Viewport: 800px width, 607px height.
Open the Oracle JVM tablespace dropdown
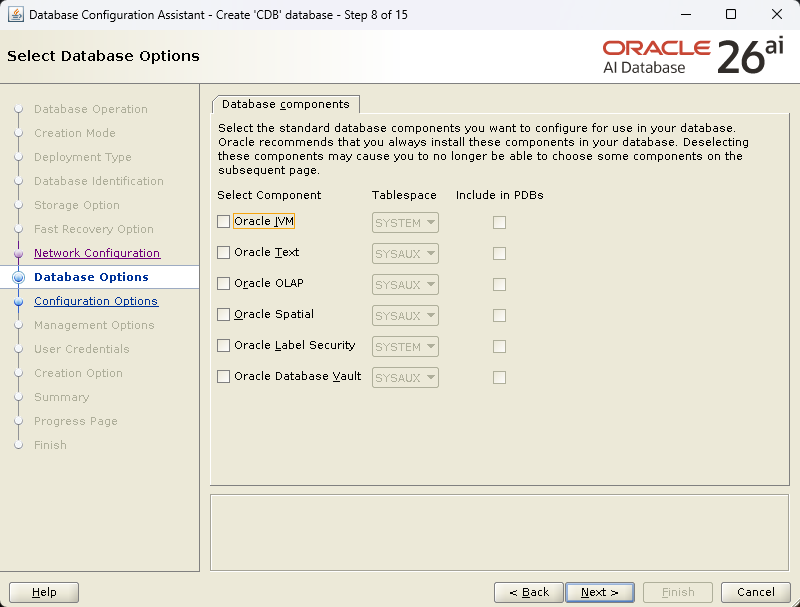405,223
